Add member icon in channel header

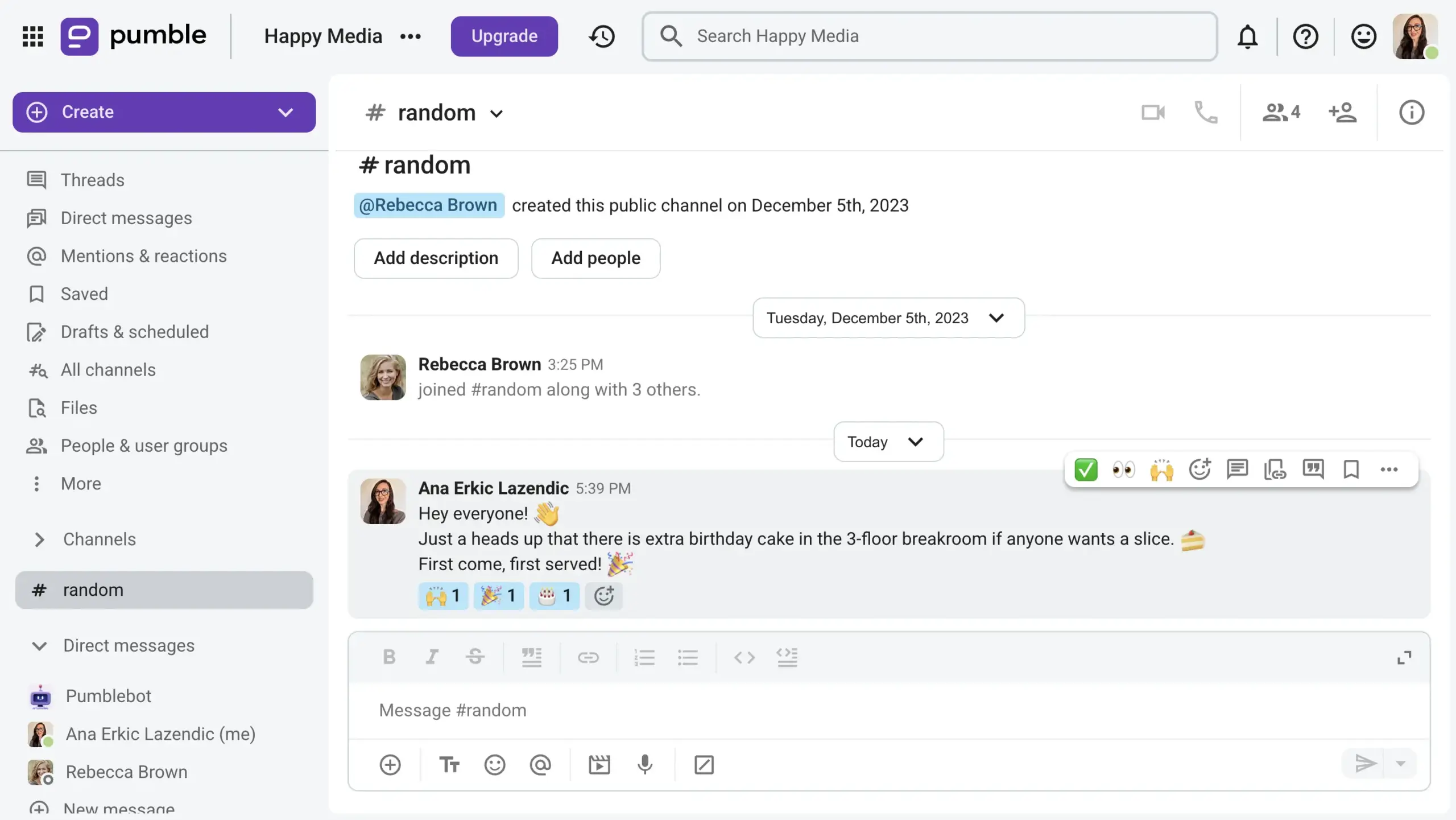[x=1342, y=112]
